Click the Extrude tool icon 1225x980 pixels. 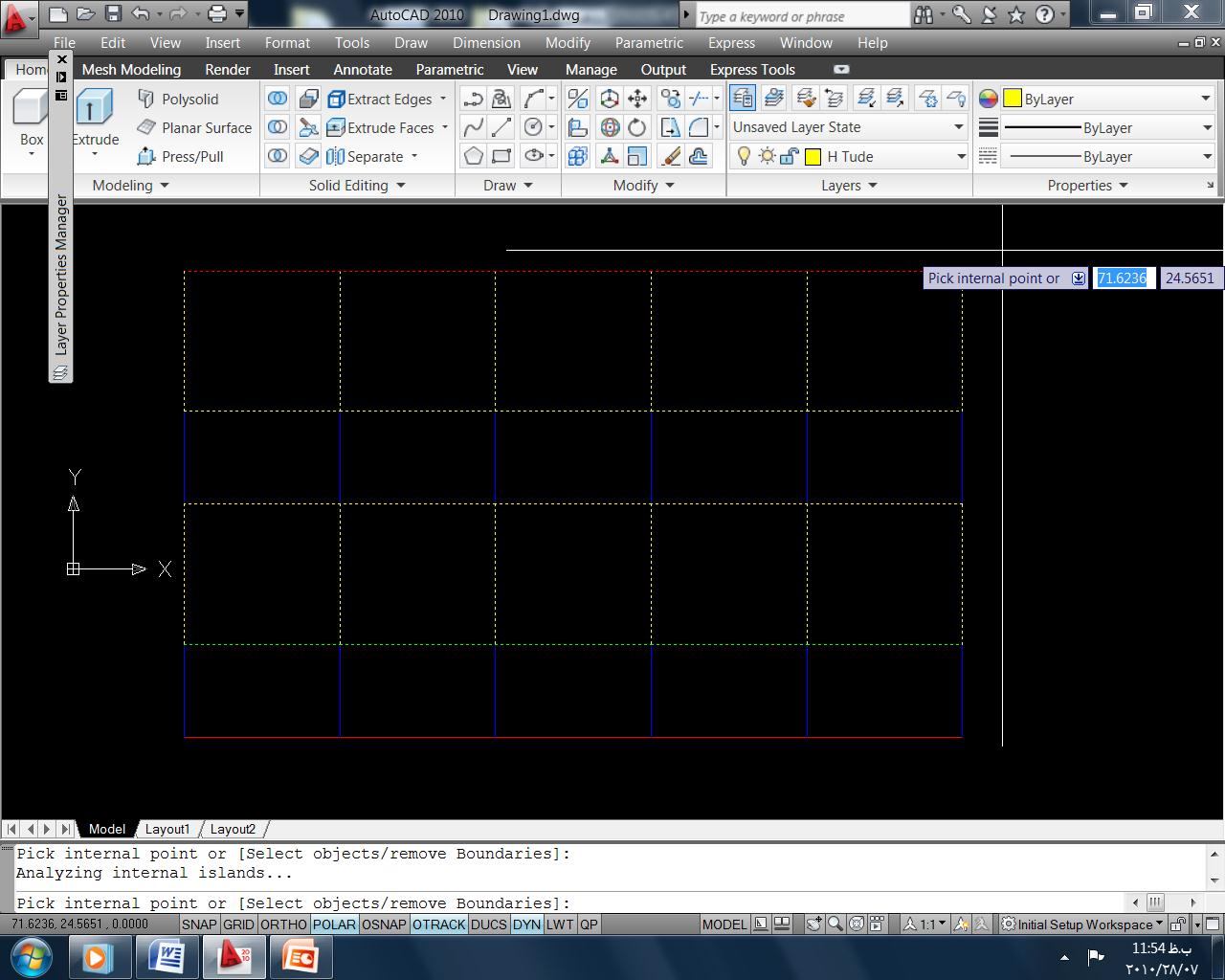[x=94, y=106]
